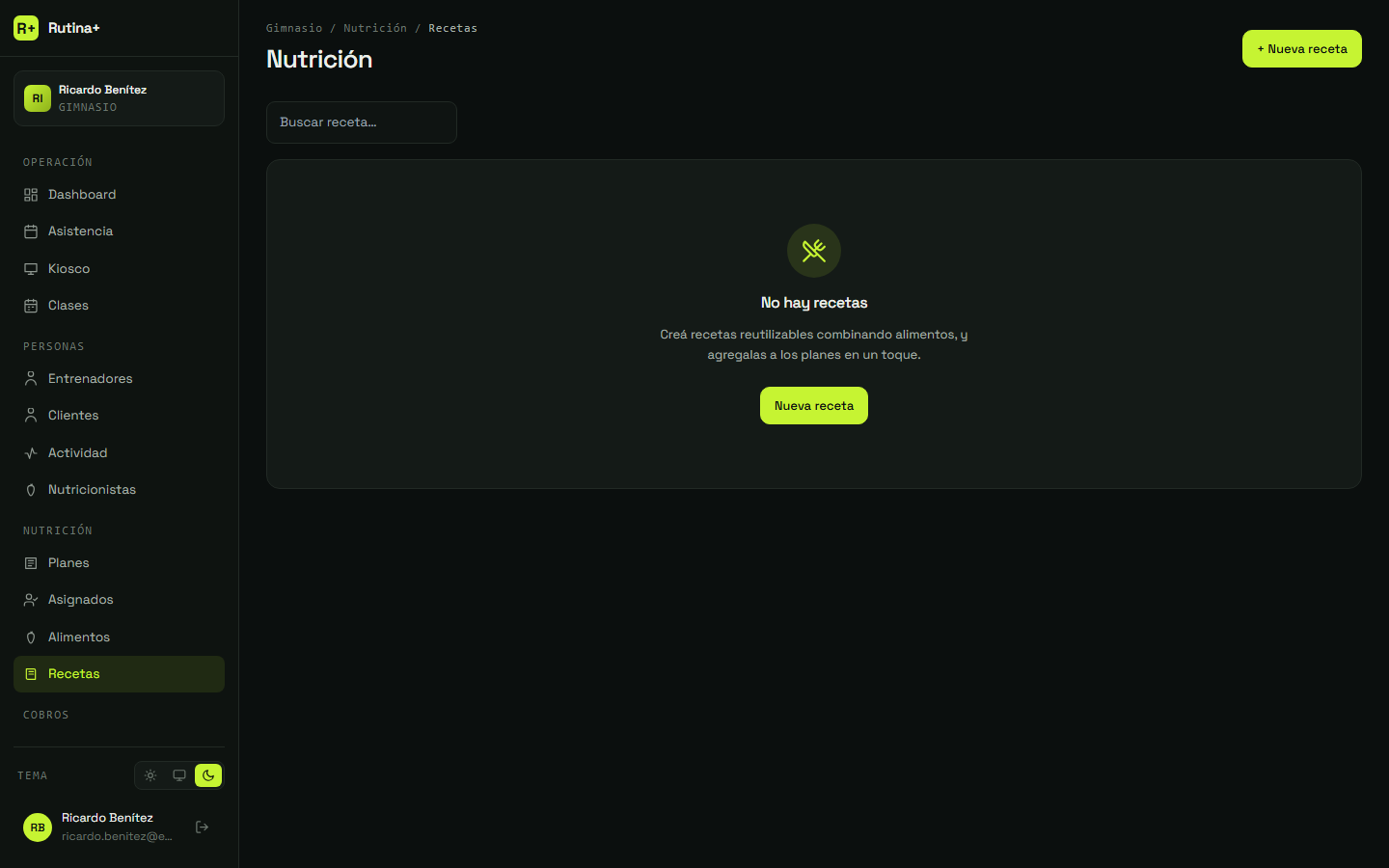Click the logout icon

click(203, 827)
